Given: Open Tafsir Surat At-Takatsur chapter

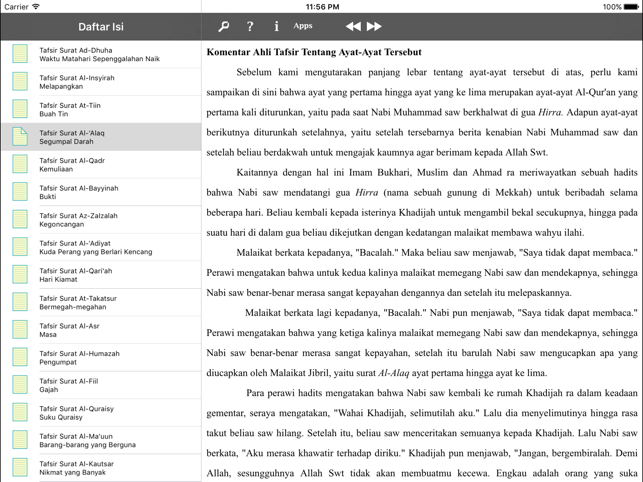Looking at the screenshot, I should pyautogui.click(x=100, y=302).
